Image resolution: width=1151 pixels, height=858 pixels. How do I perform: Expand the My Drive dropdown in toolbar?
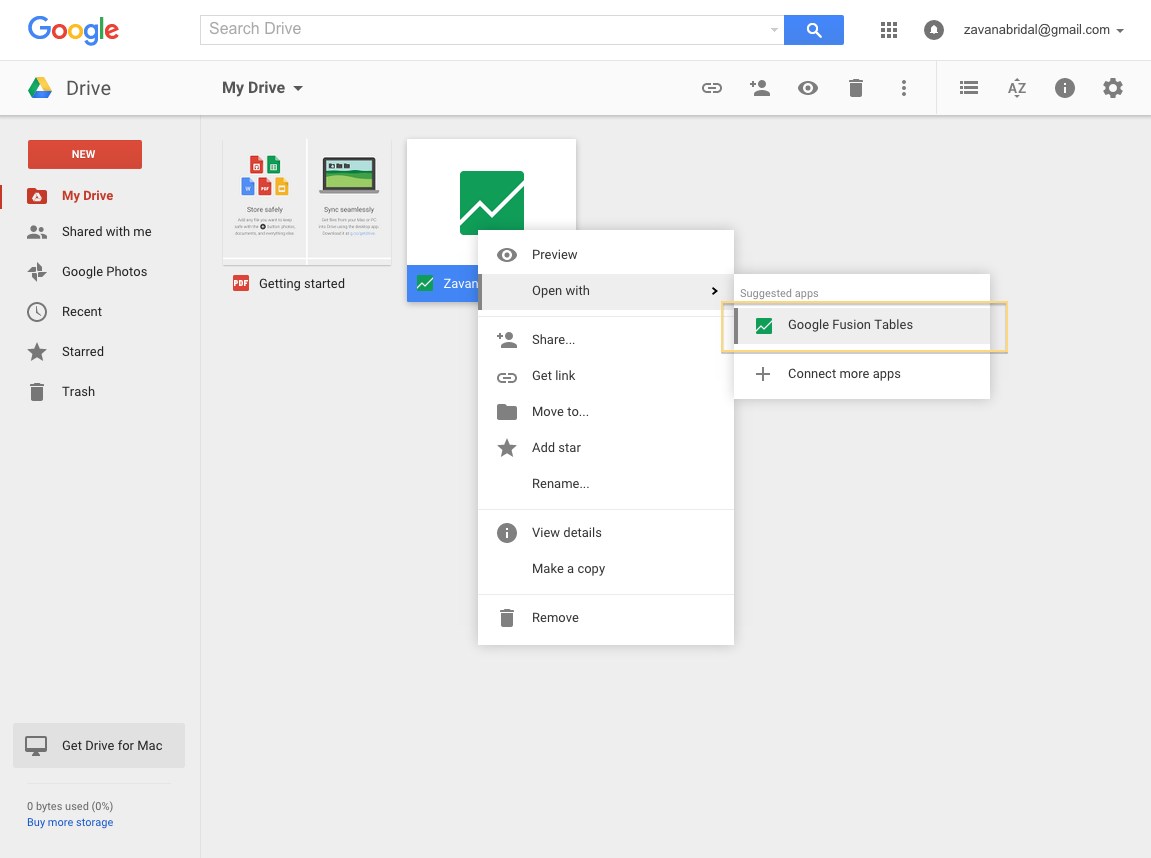[x=262, y=88]
